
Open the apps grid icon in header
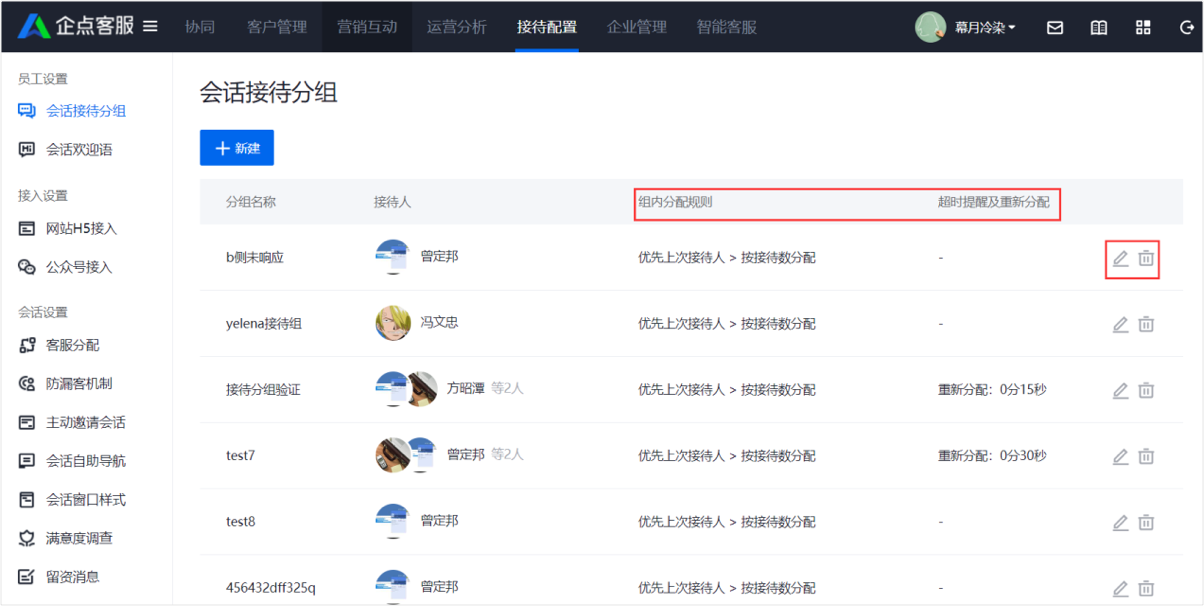click(x=1143, y=28)
